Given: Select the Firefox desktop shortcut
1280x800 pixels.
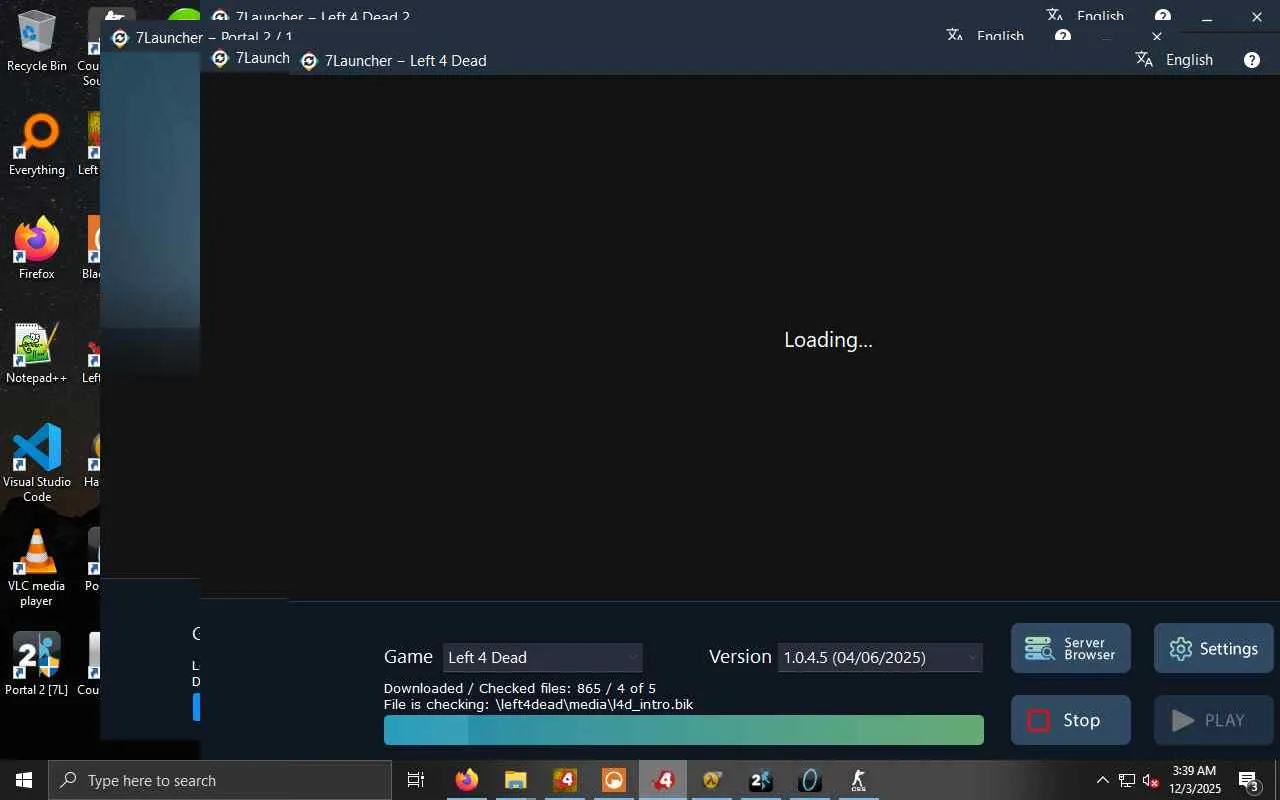Looking at the screenshot, I should [37, 250].
